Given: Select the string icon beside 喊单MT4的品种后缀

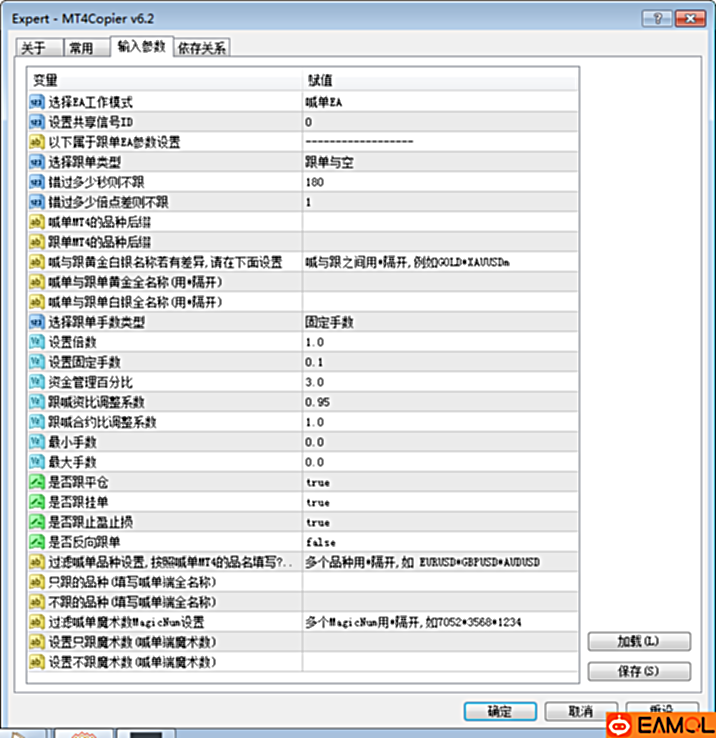Looking at the screenshot, I should (x=37, y=221).
